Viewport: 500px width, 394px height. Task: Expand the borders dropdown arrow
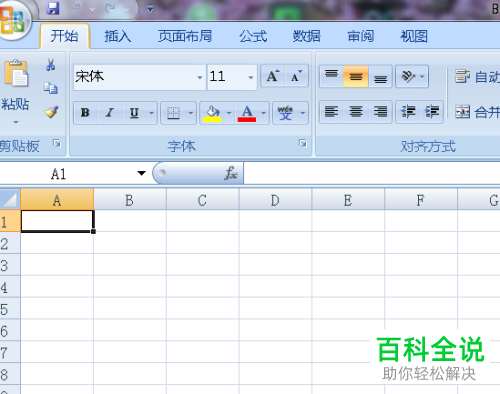(191, 113)
